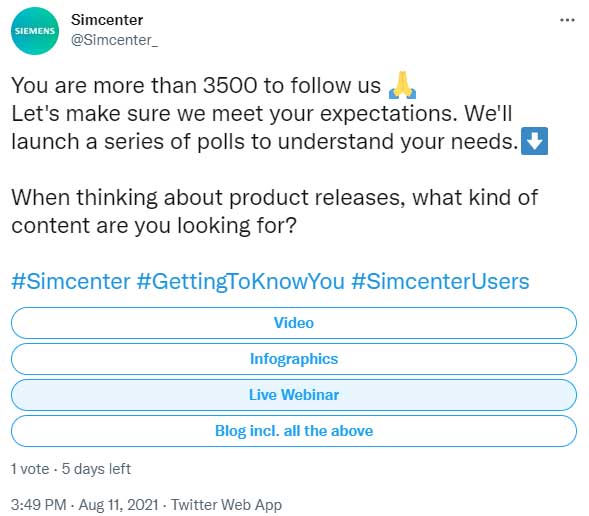Click the product releases question text
The image size is (589, 516).
(x=275, y=211)
